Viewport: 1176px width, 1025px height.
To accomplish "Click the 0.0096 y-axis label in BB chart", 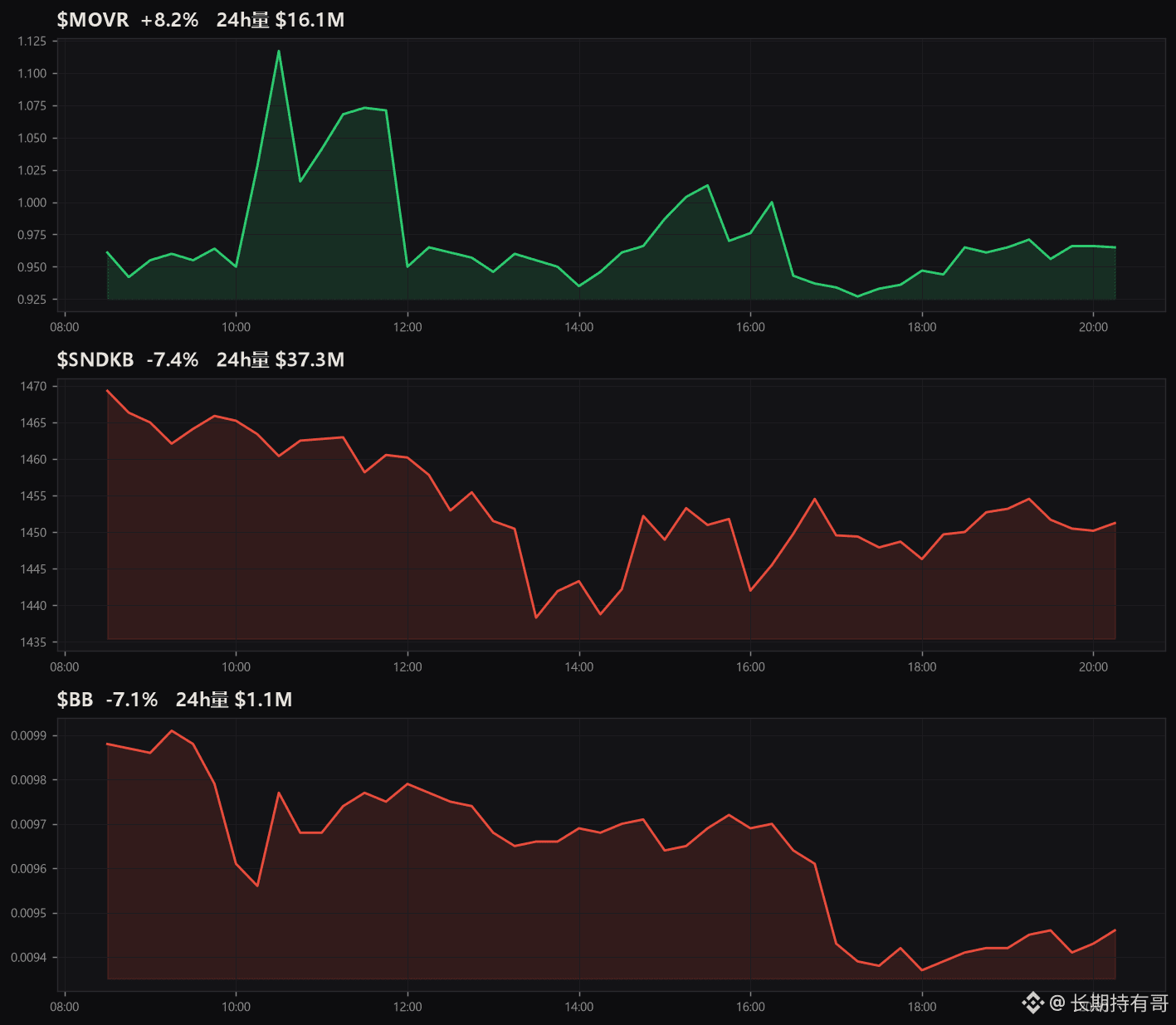I will 29,869.
